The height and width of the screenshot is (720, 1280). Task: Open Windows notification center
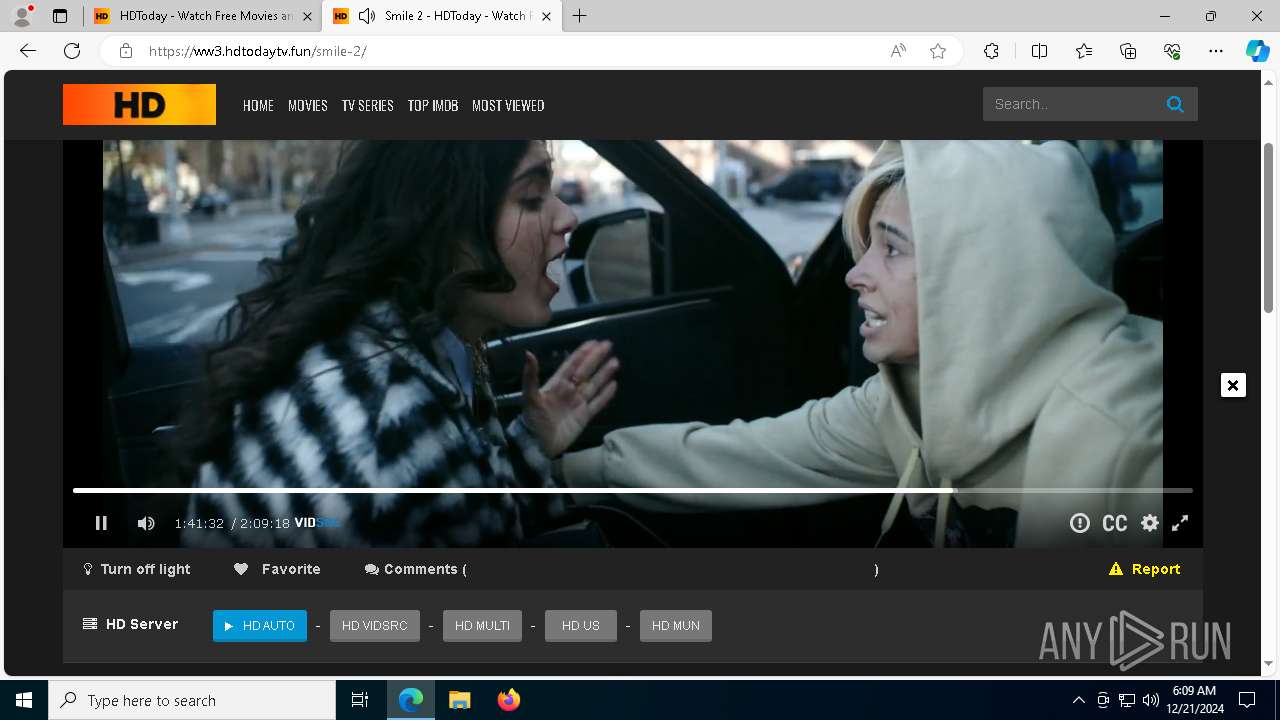tap(1247, 700)
